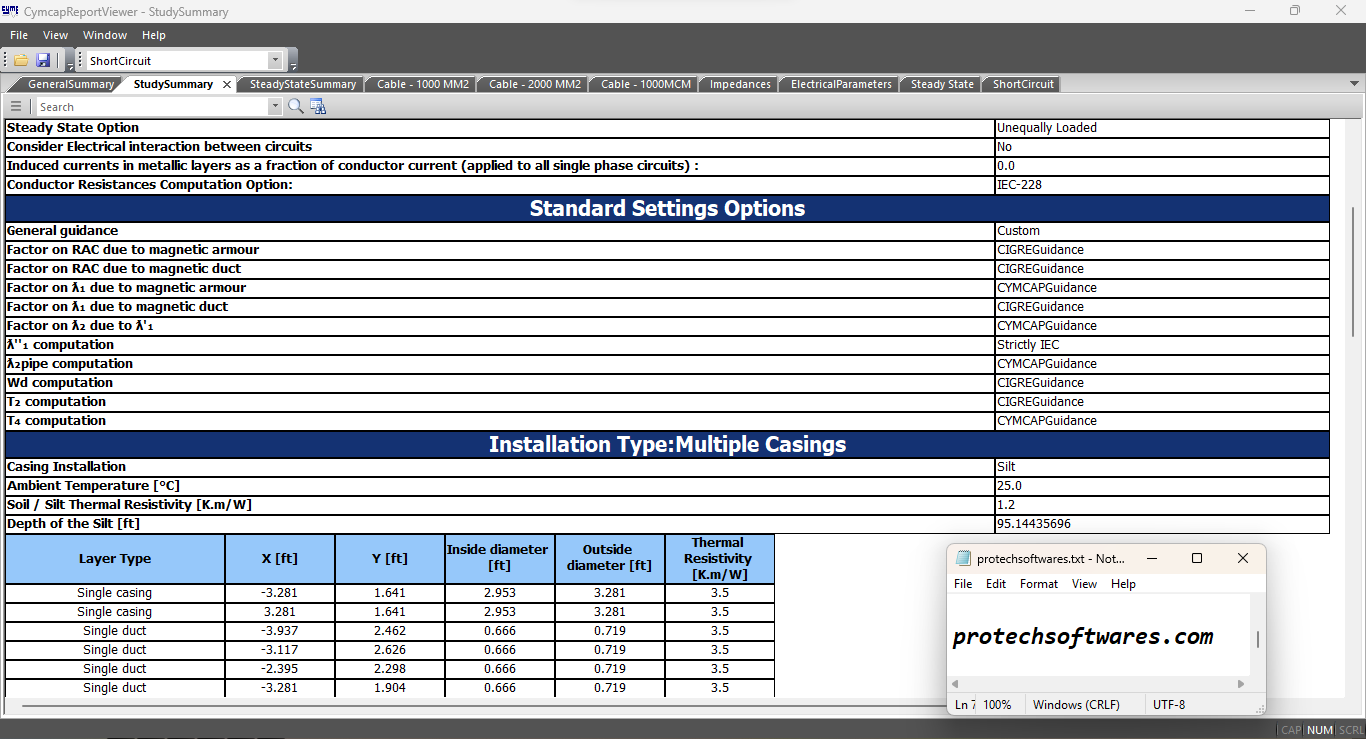Viewport: 1366px width, 739px height.
Task: Click the Ambient Temperature [°C] row label
Action: click(93, 486)
